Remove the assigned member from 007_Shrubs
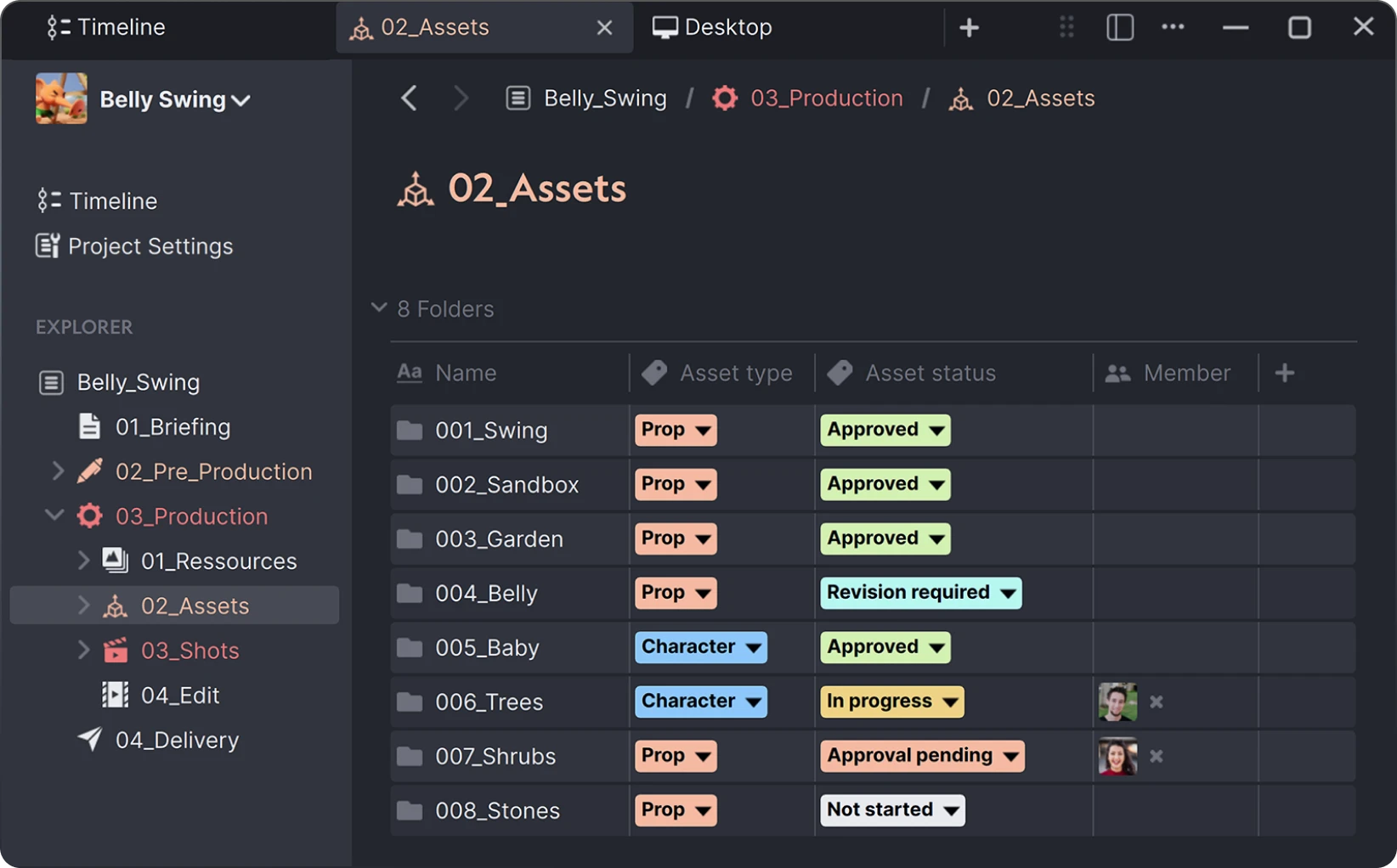1397x868 pixels. point(1157,757)
